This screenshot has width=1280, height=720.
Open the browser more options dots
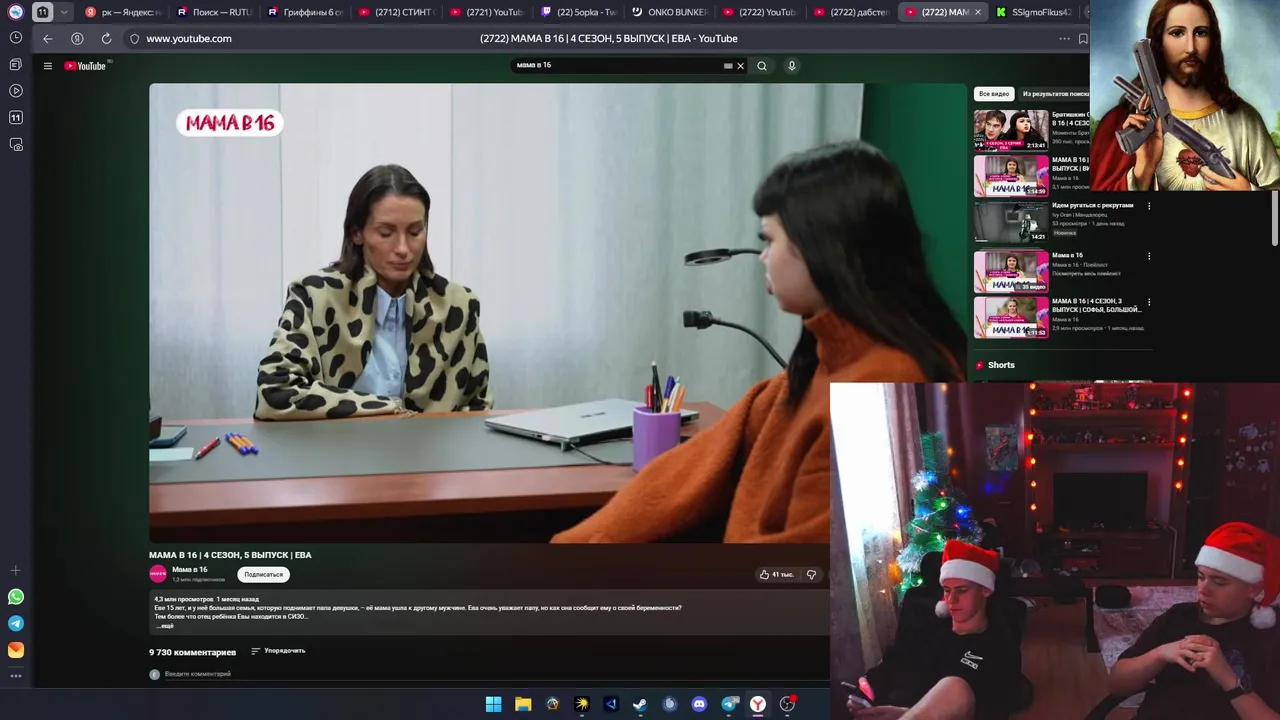click(1064, 39)
